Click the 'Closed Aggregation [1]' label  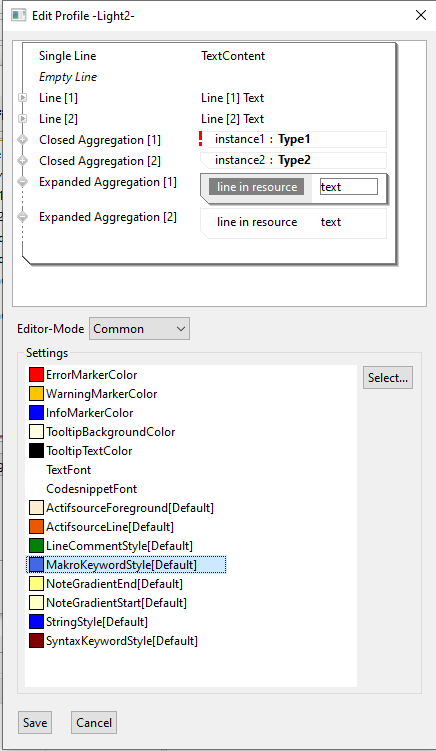(x=100, y=140)
